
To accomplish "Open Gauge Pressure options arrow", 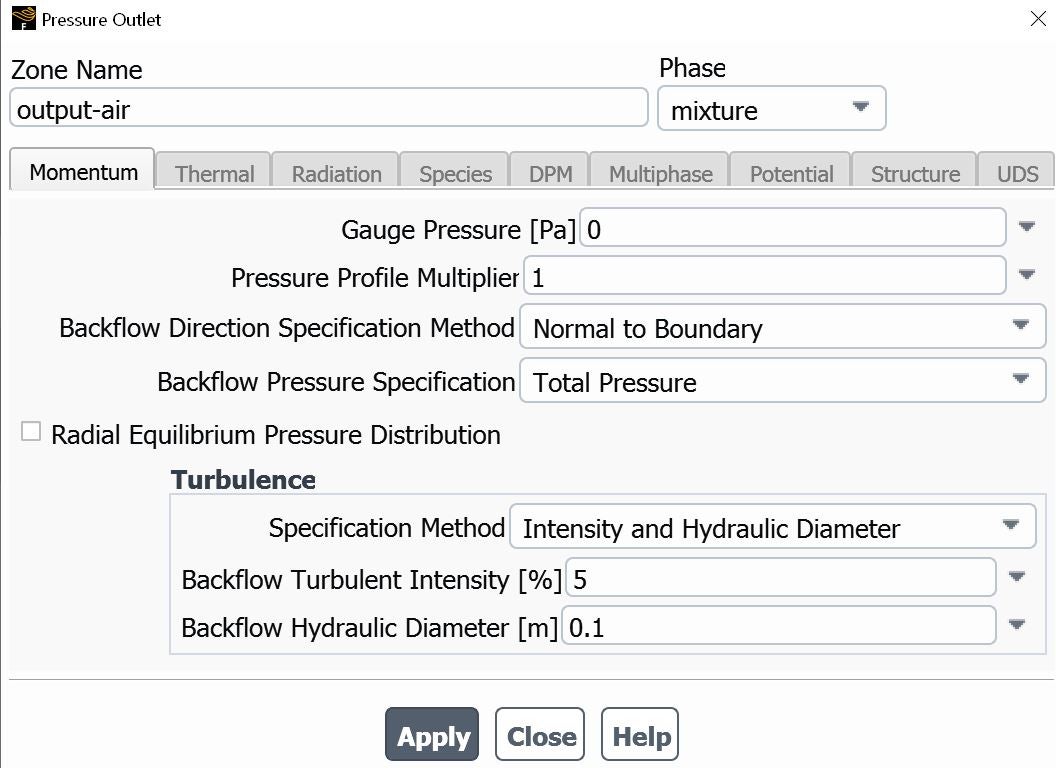I will point(1026,227).
